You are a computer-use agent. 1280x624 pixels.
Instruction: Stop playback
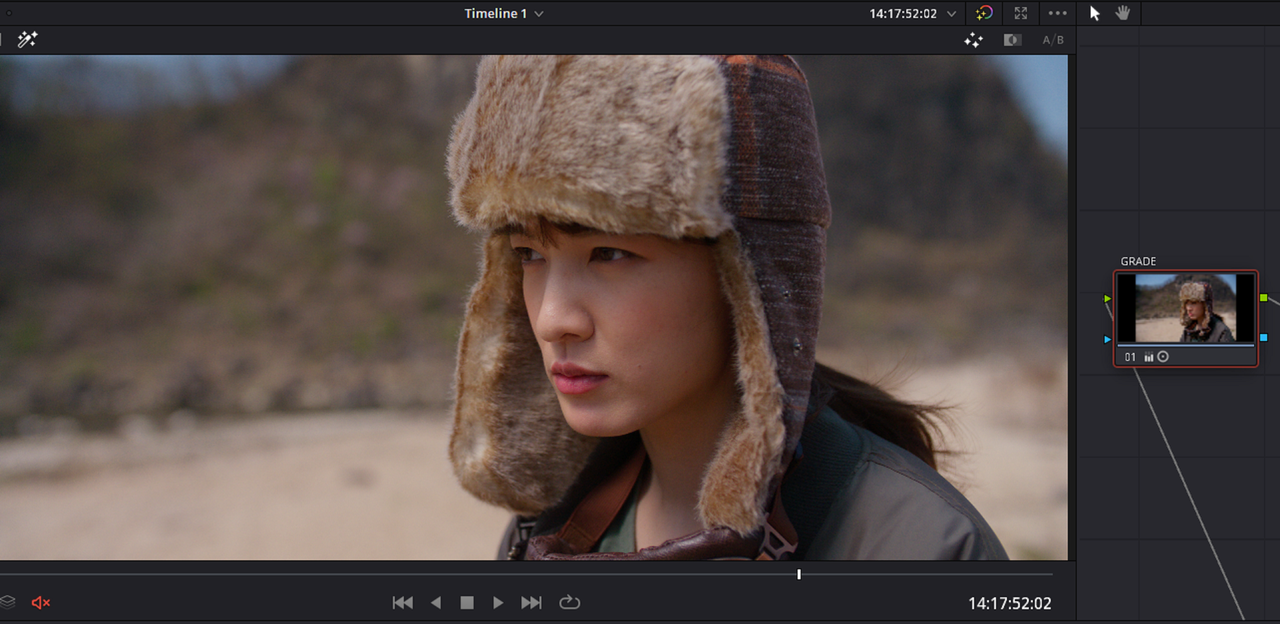tap(466, 602)
